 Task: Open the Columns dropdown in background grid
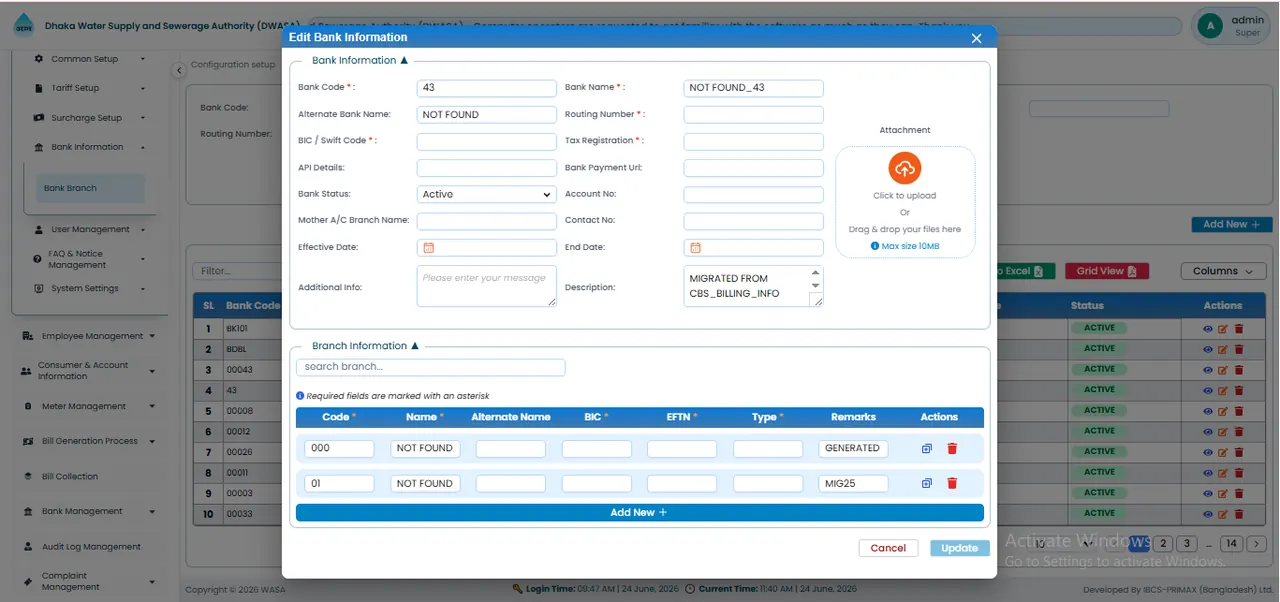1223,271
